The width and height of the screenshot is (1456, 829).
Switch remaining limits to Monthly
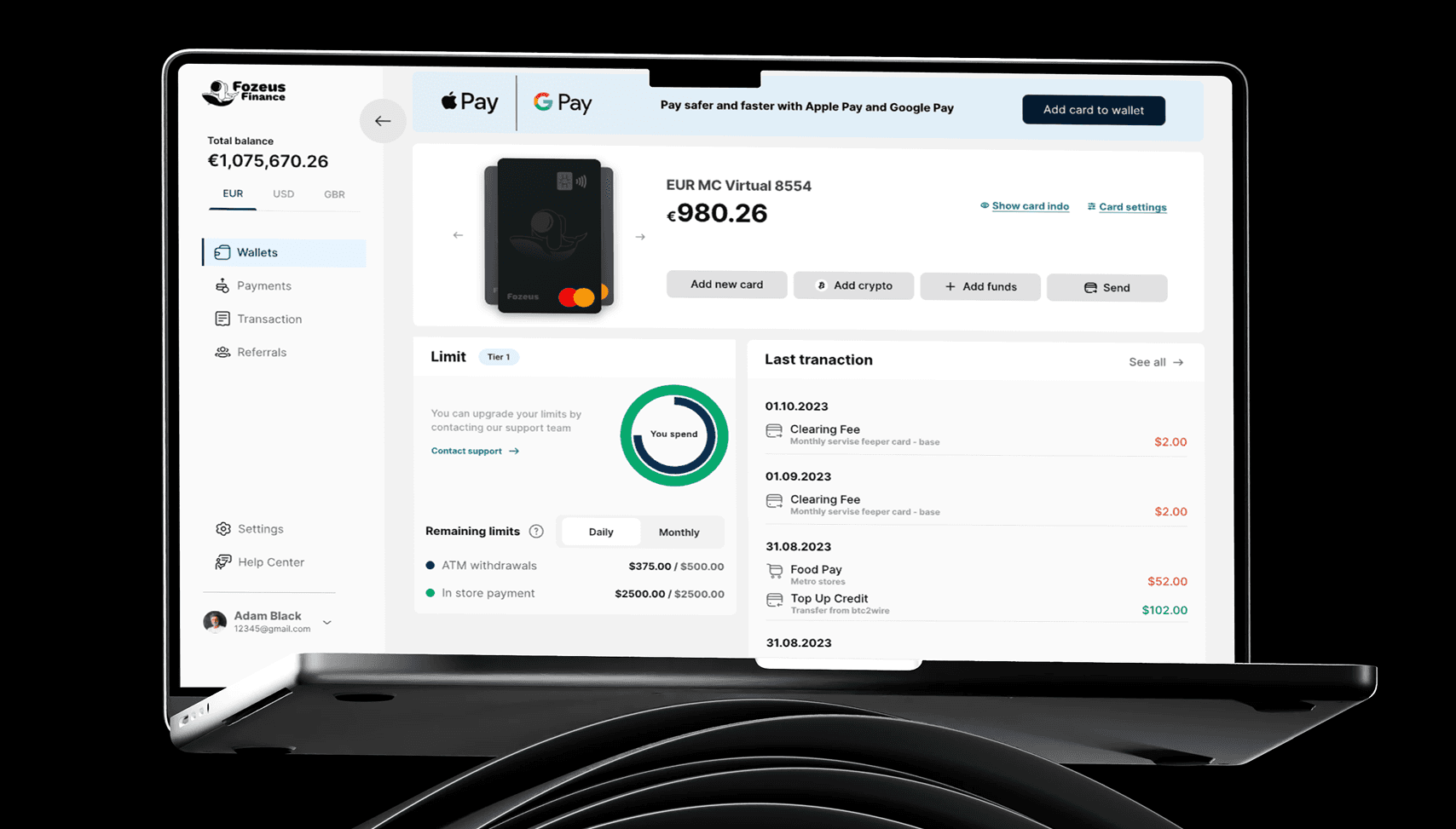(679, 532)
